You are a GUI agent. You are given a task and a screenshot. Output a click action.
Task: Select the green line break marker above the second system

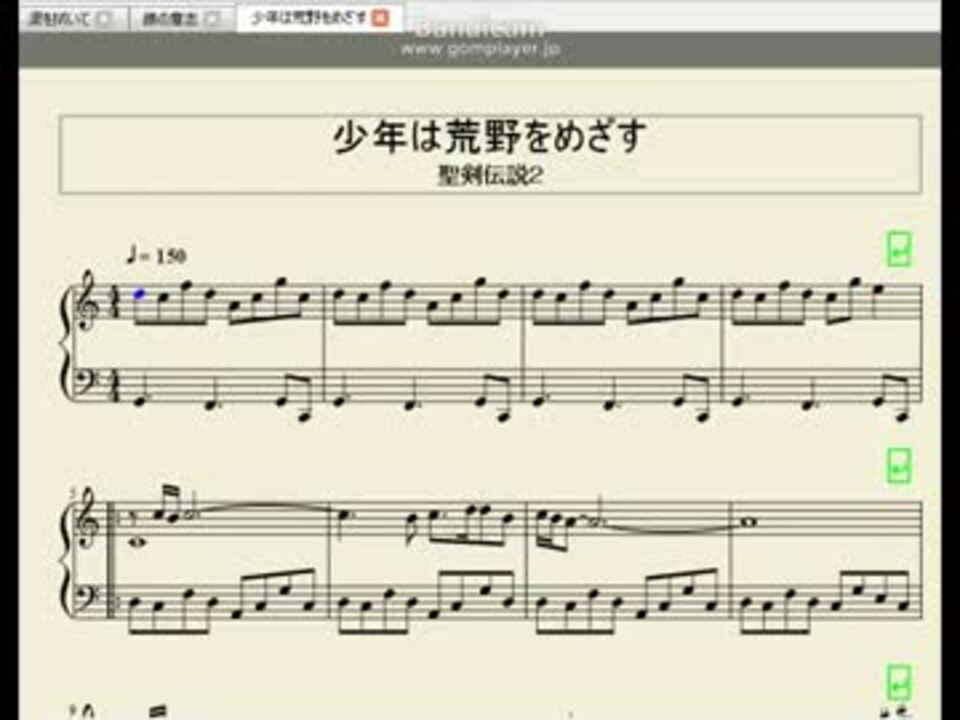pyautogui.click(x=899, y=465)
